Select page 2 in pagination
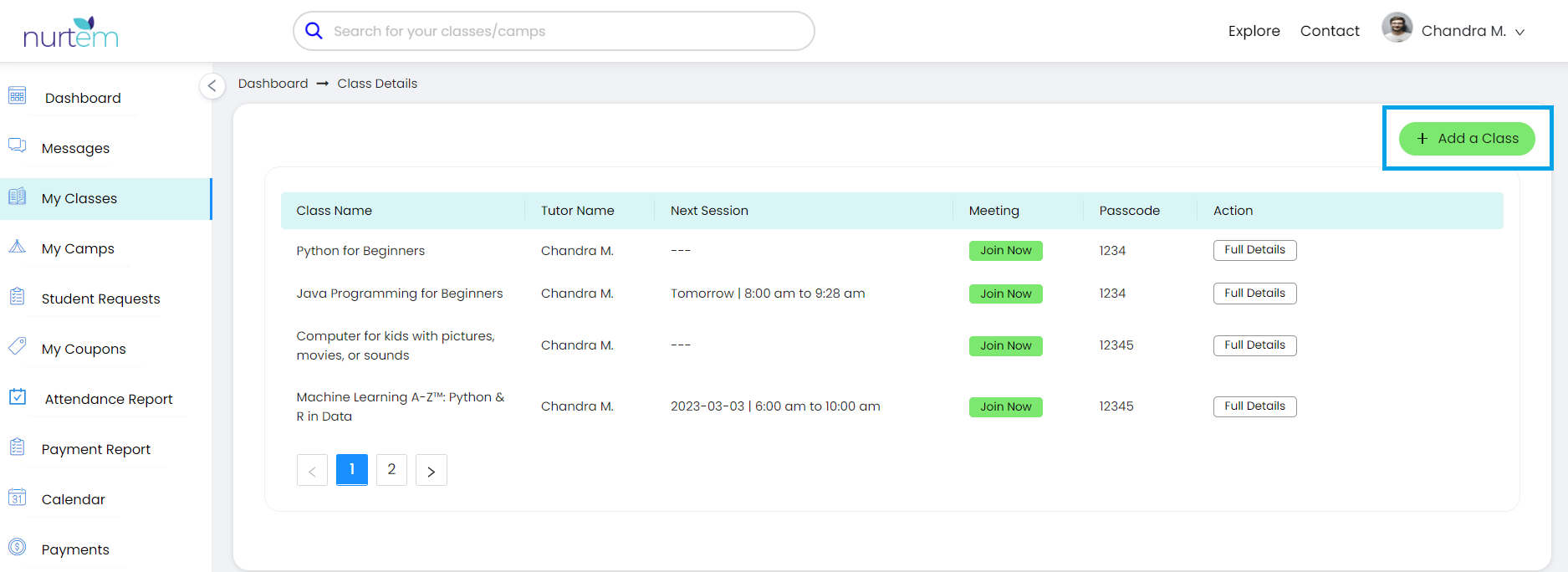The width and height of the screenshot is (1568, 572). [x=391, y=470]
